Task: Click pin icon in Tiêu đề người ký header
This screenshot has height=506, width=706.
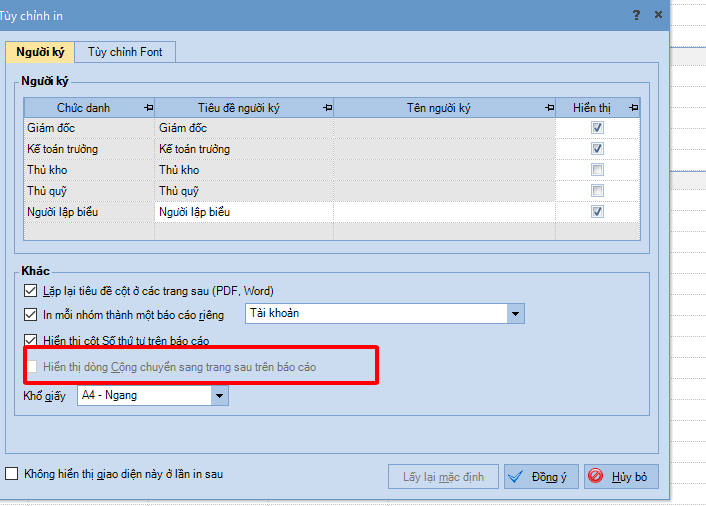Action: (x=327, y=108)
